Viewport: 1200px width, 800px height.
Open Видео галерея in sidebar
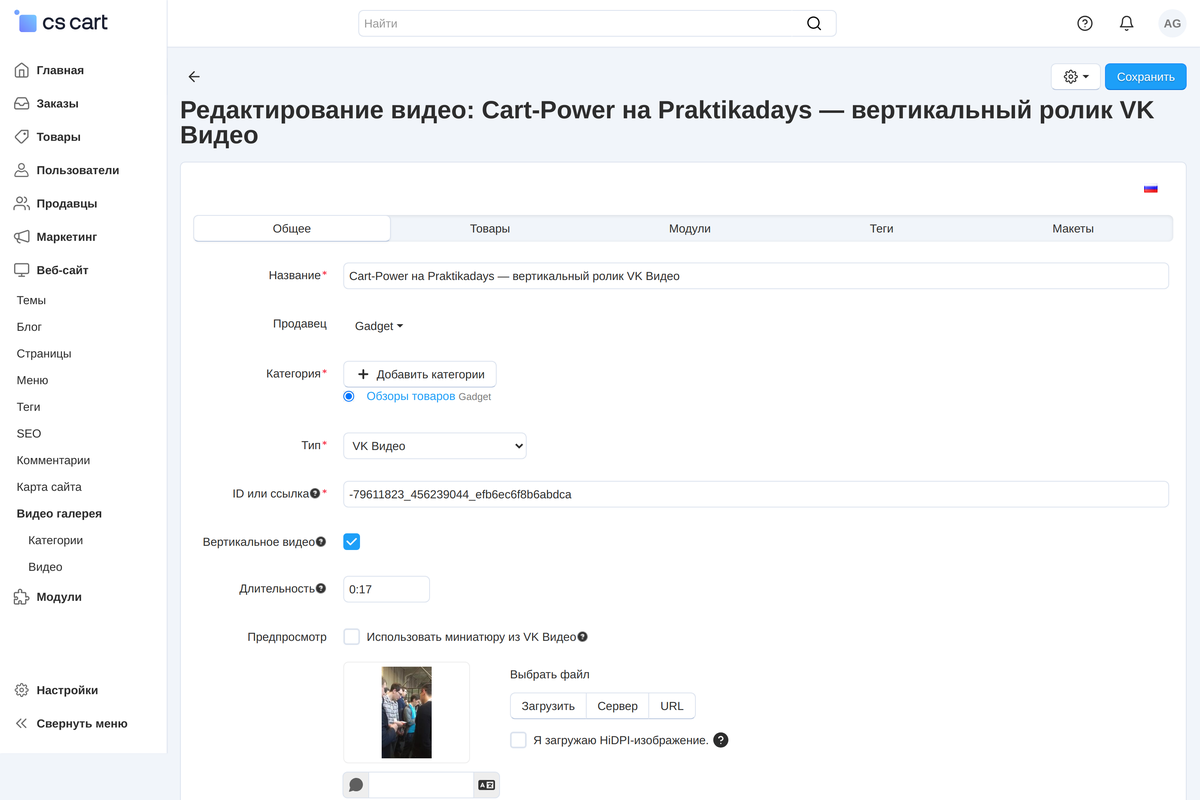coord(59,514)
